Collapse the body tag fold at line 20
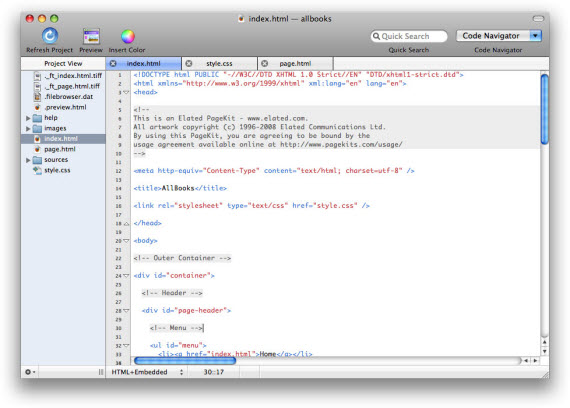Viewport: 570px width, 408px height. pyautogui.click(x=126, y=241)
